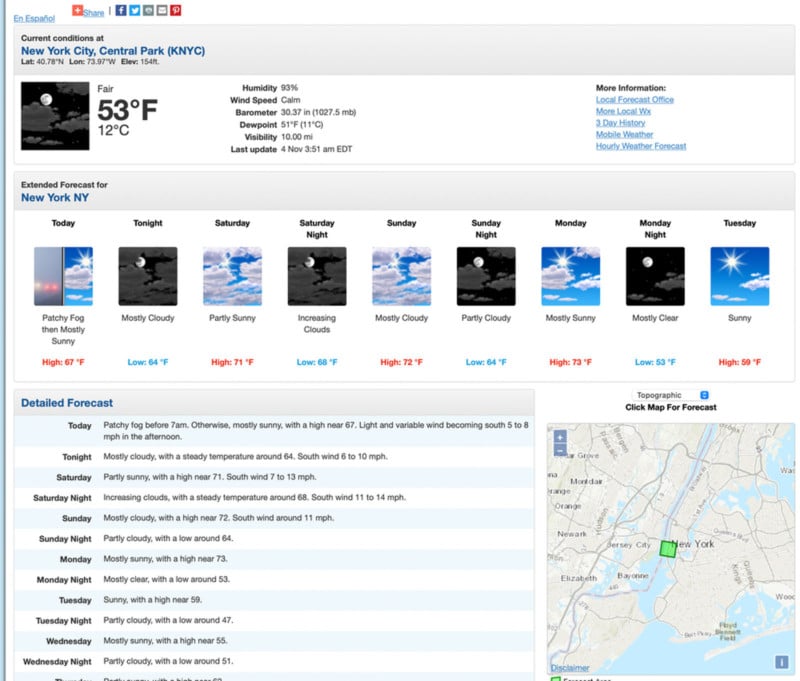Click the Humidity 93% value
The width and height of the screenshot is (800, 681).
point(289,88)
